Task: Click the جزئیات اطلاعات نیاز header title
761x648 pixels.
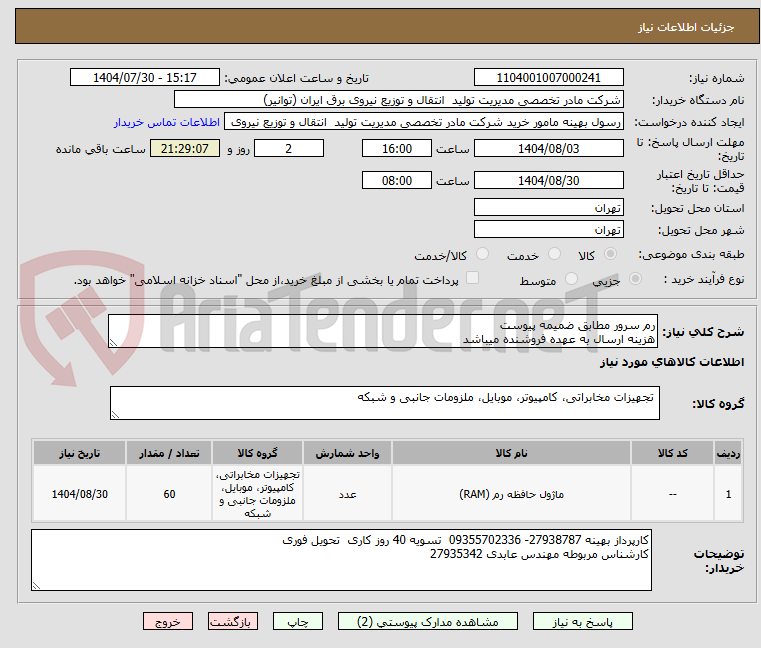Action: tap(686, 27)
